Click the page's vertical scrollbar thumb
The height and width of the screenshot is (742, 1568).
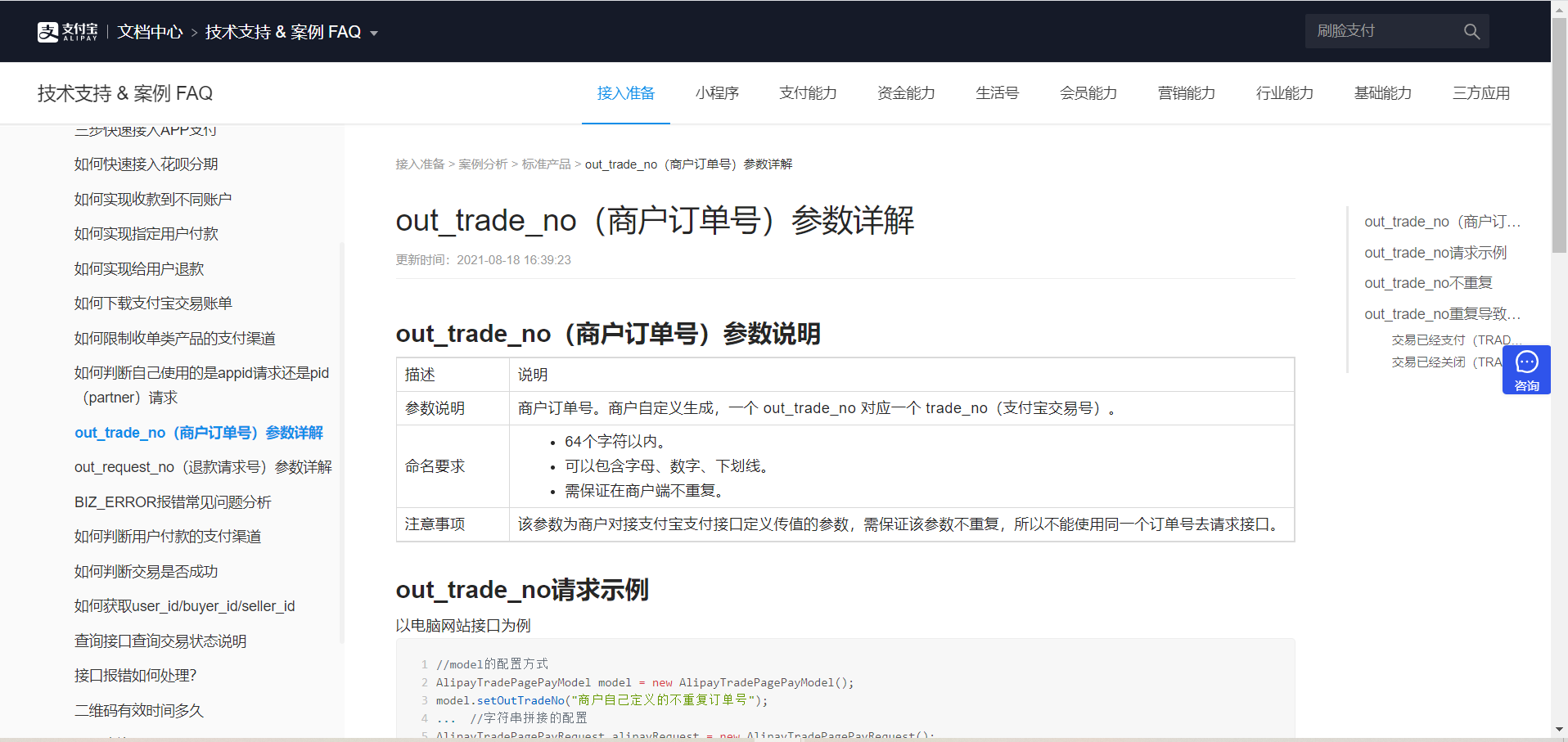[1559, 135]
